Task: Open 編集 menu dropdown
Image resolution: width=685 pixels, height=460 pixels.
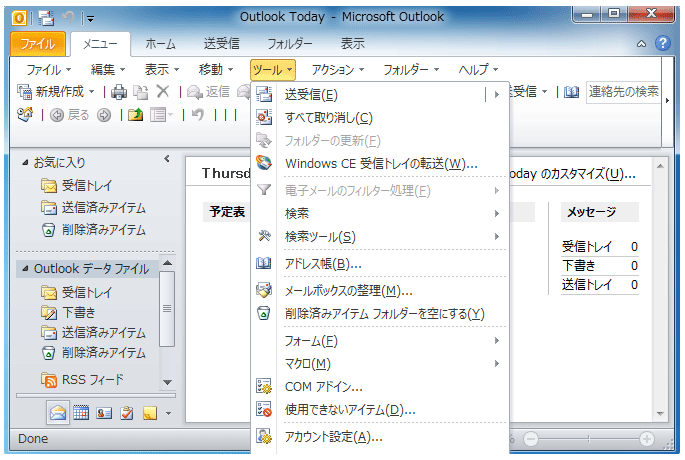Action: point(108,69)
